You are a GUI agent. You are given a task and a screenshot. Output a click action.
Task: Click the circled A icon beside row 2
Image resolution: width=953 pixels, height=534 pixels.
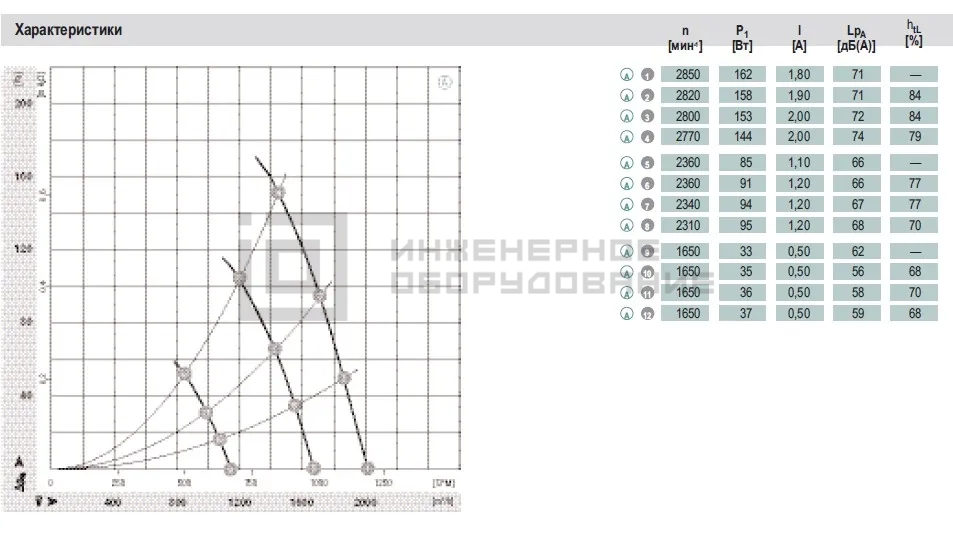tap(627, 96)
